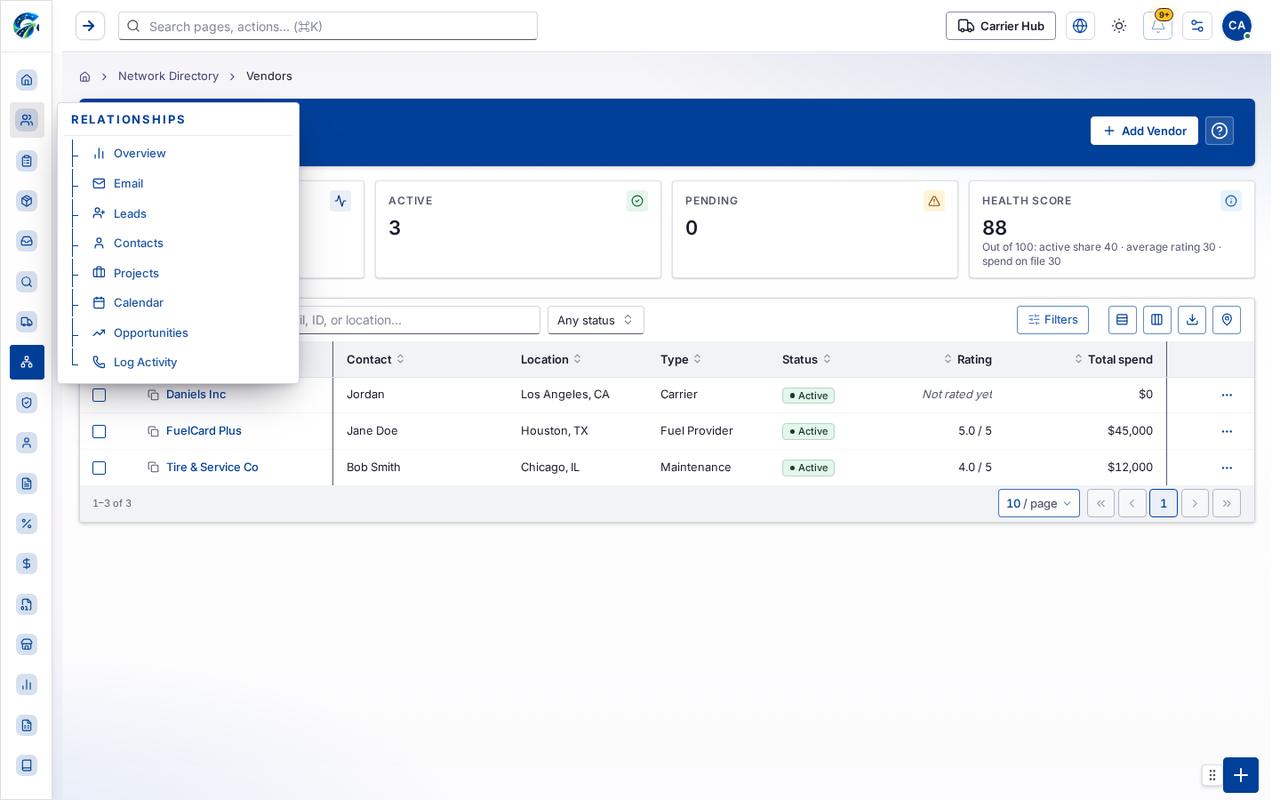Viewport: 1280px width, 800px height.
Task: Open the storefront sidebar icon
Action: point(27,644)
